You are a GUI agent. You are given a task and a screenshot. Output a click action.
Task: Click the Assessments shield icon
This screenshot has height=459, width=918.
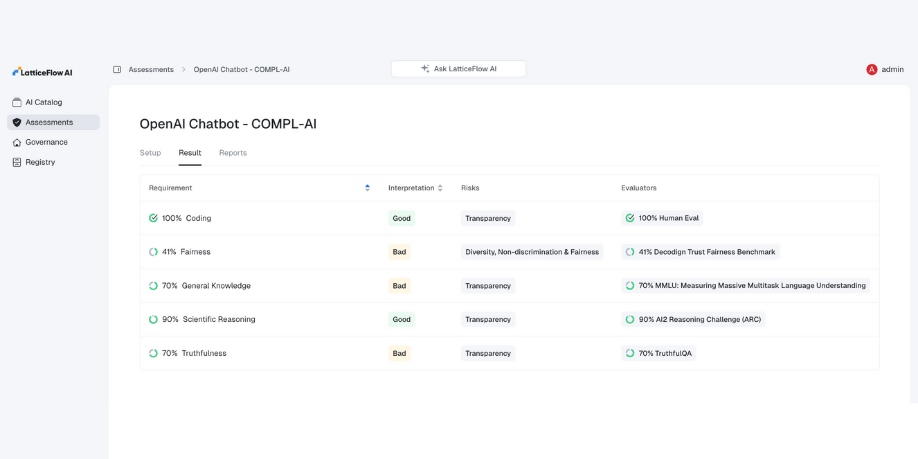coord(17,122)
